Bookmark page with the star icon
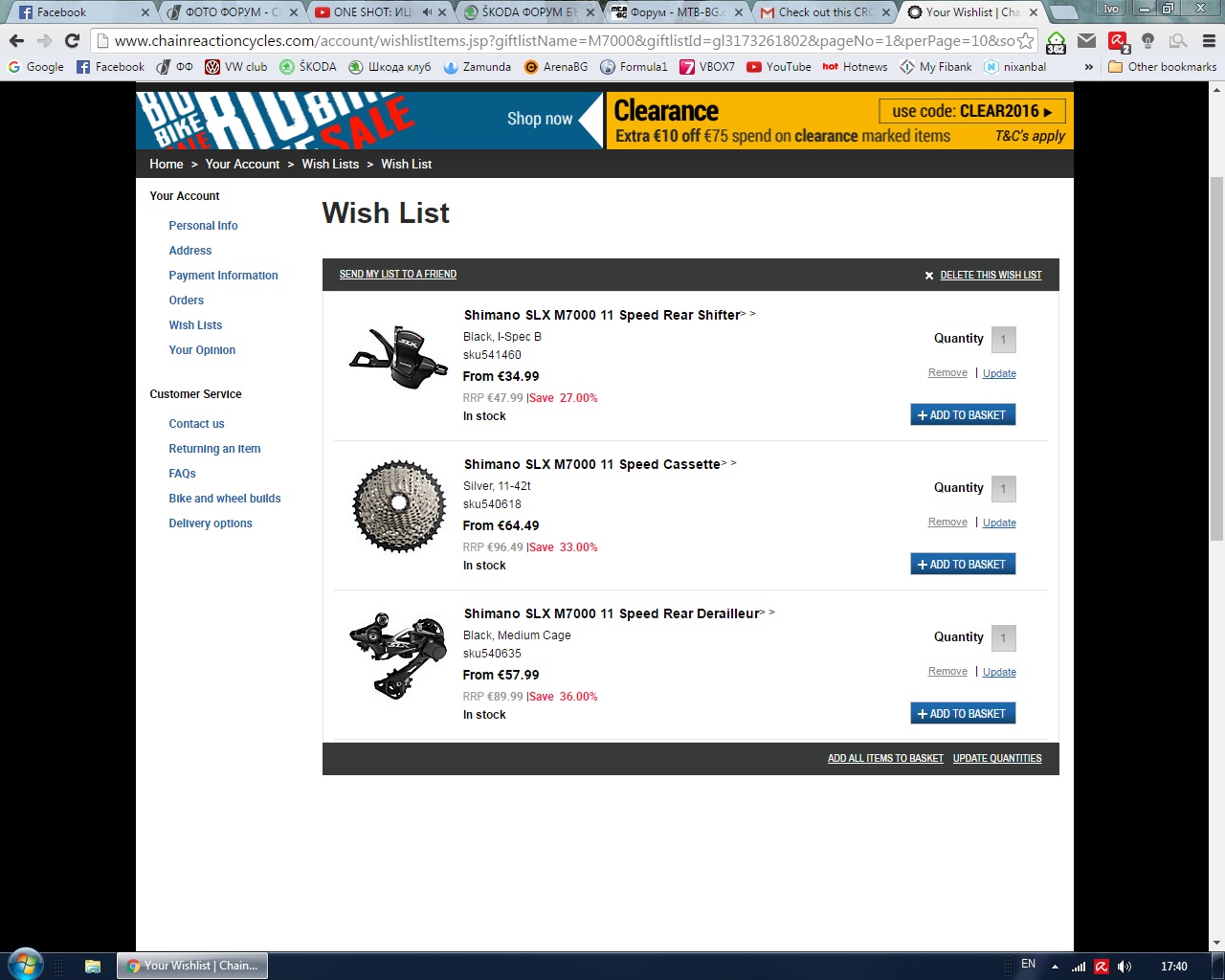Image resolution: width=1225 pixels, height=980 pixels. (1026, 41)
